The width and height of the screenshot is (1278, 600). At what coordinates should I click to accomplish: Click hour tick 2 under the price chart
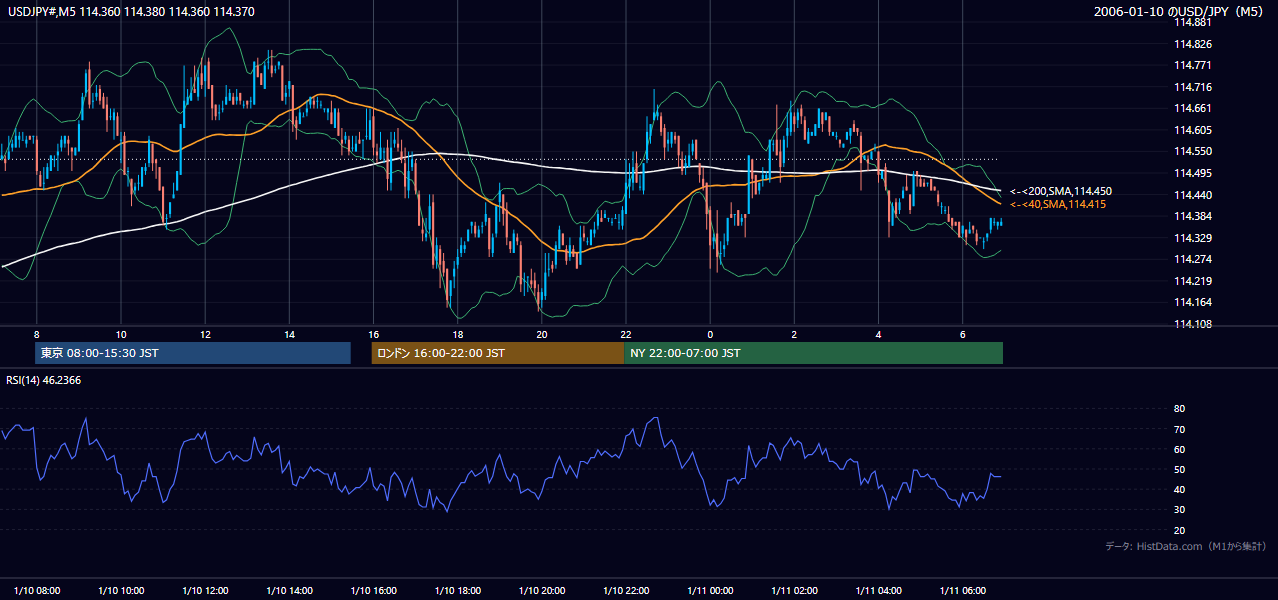coord(794,334)
